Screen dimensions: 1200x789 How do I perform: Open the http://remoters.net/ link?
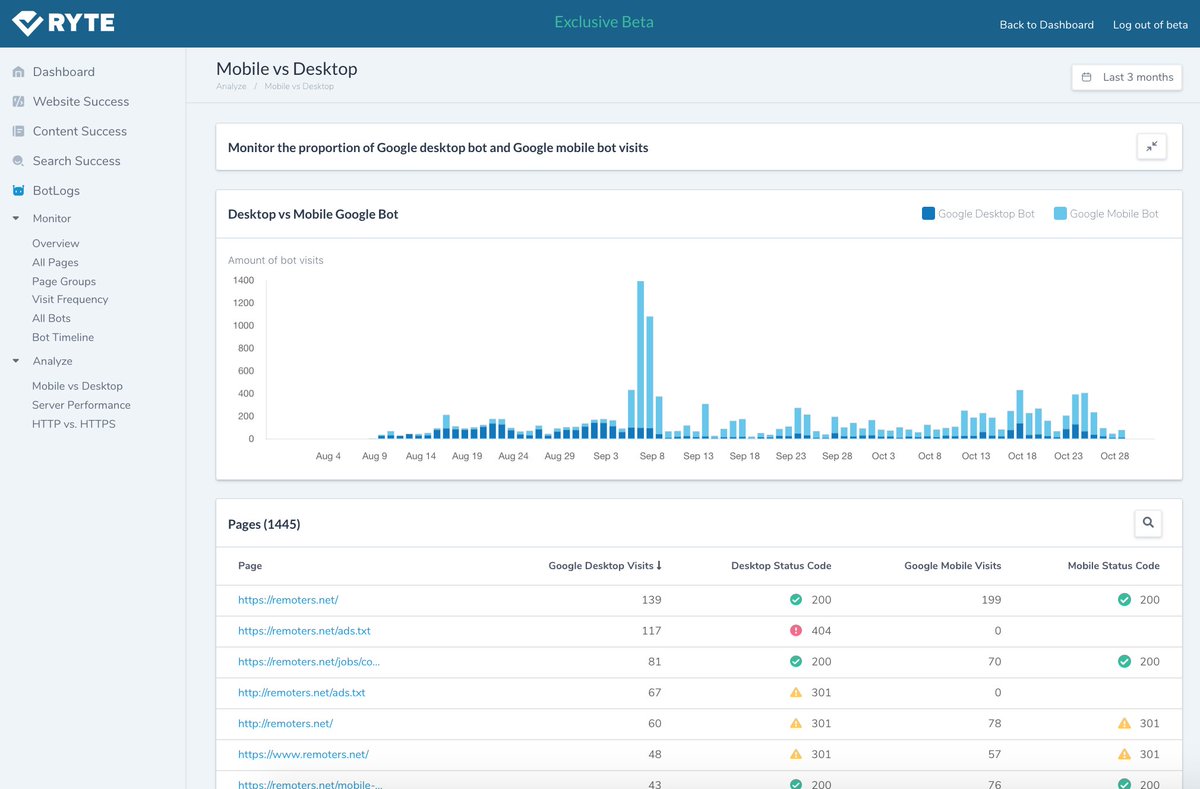click(x=285, y=723)
